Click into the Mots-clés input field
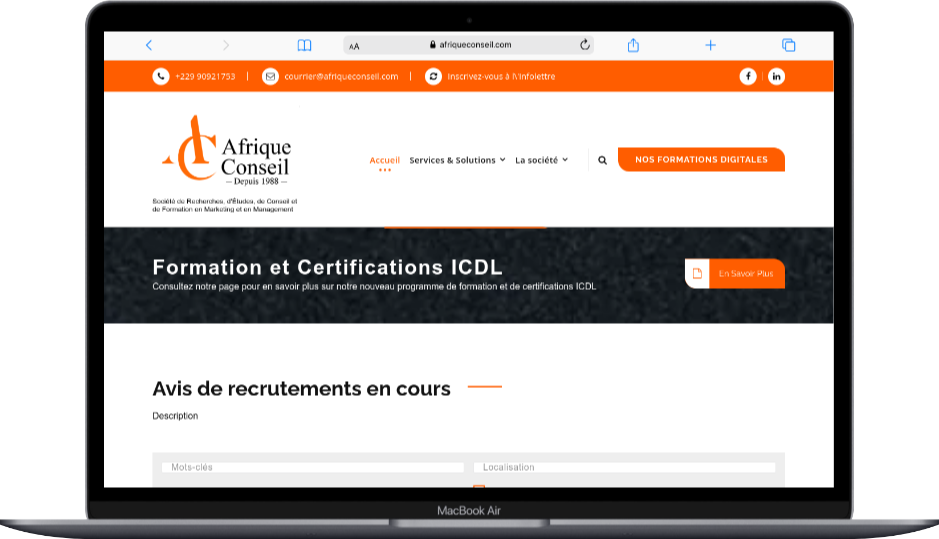The height and width of the screenshot is (539, 939). 313,467
